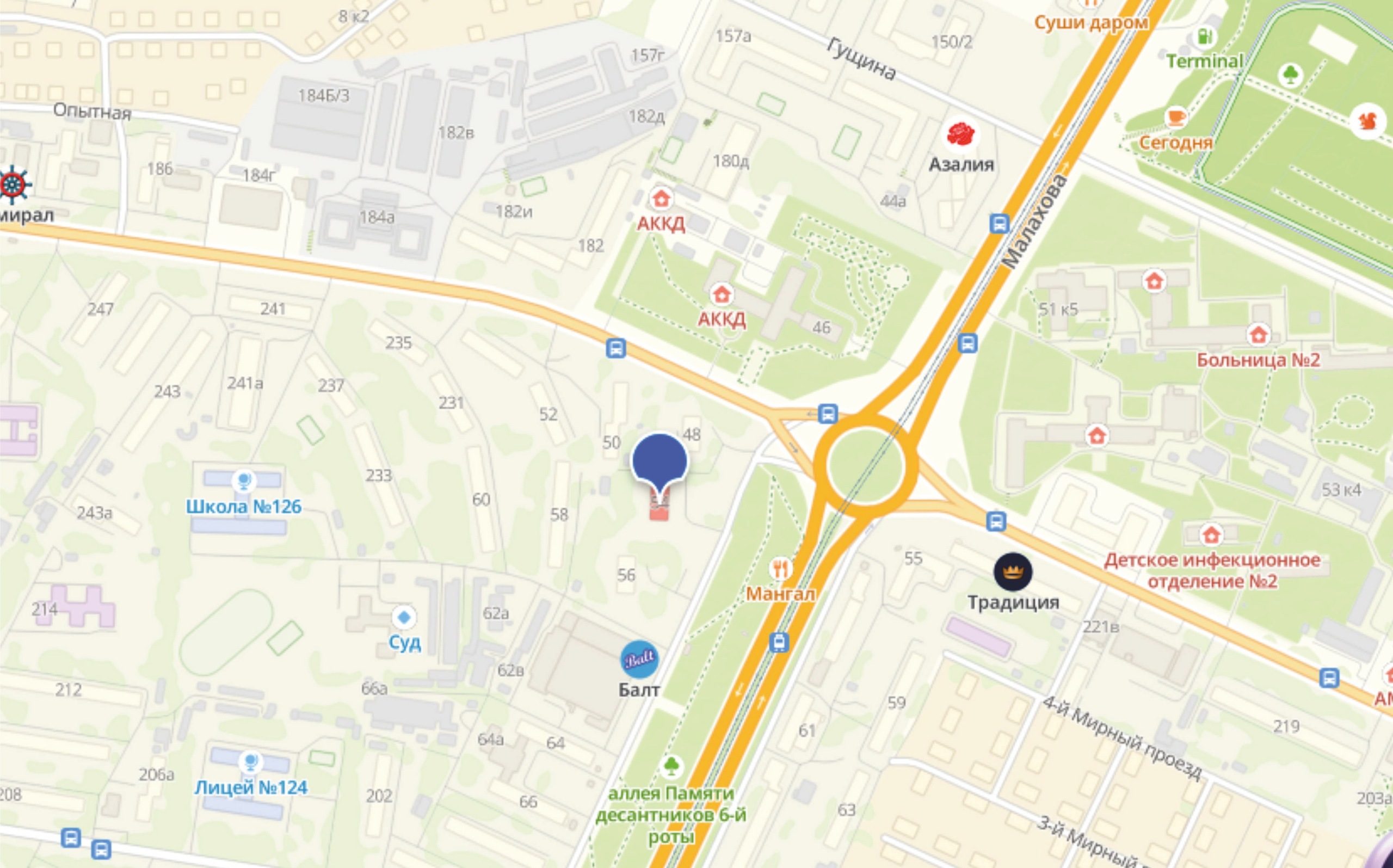The height and width of the screenshot is (868, 1393).
Task: Open the Детское инфекционное отделение №2 label
Action: tap(1212, 571)
